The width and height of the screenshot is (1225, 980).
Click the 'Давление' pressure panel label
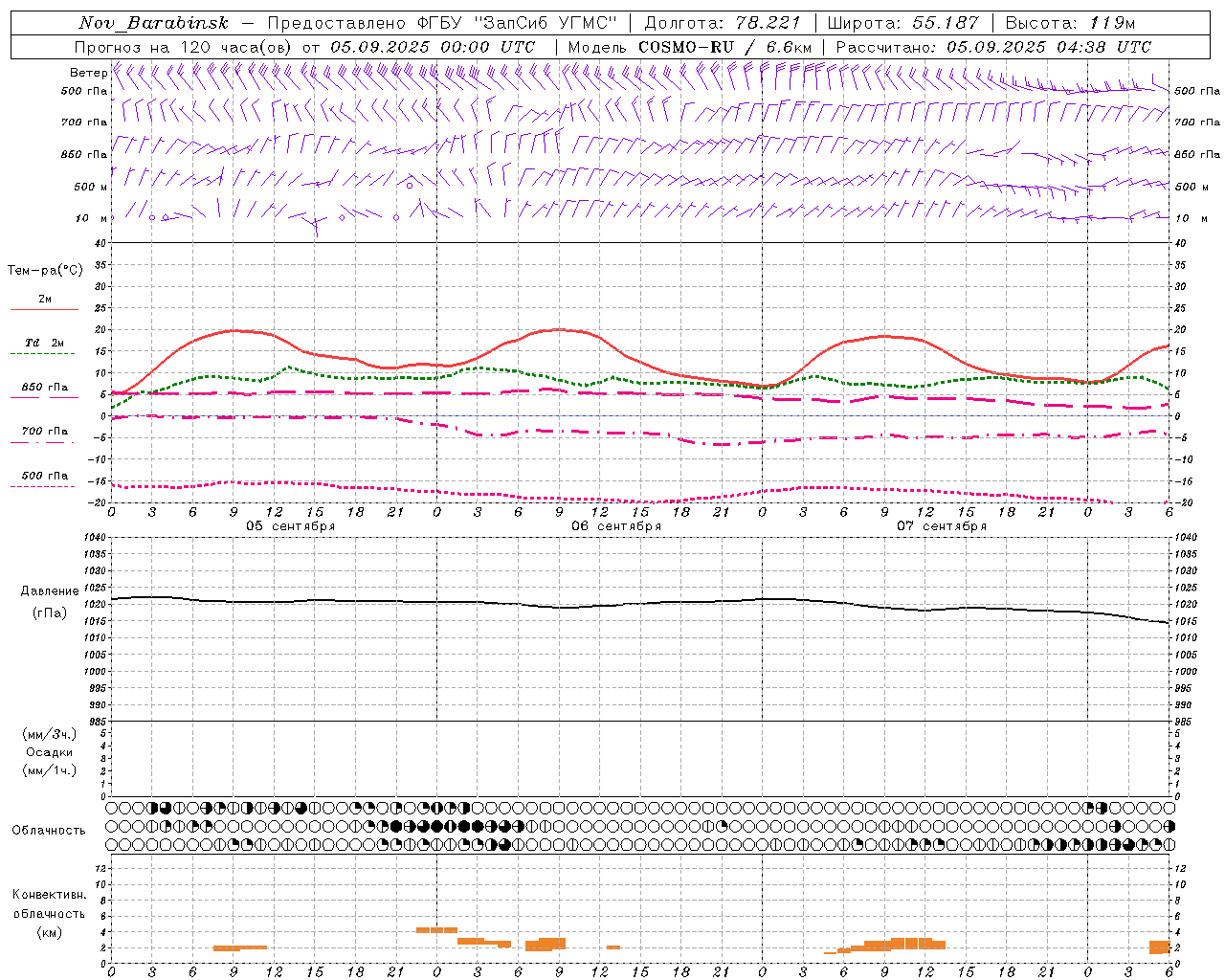[50, 591]
